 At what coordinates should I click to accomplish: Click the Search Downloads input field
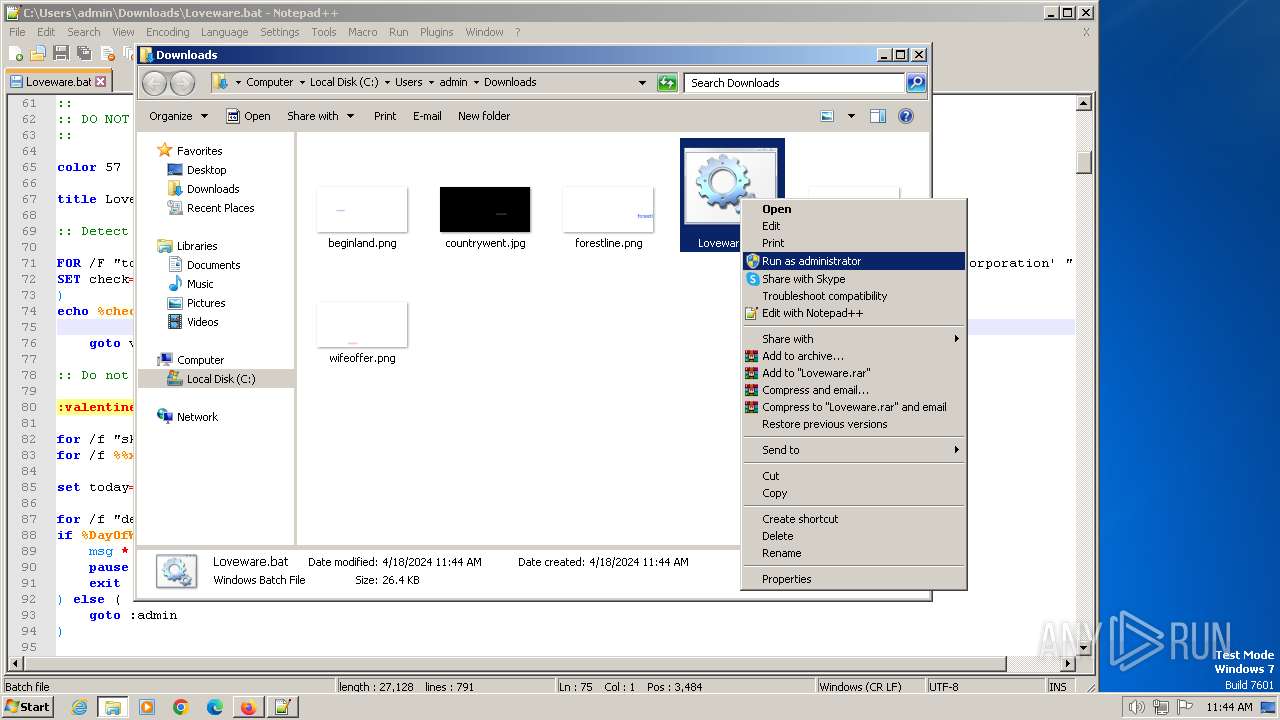tap(795, 83)
